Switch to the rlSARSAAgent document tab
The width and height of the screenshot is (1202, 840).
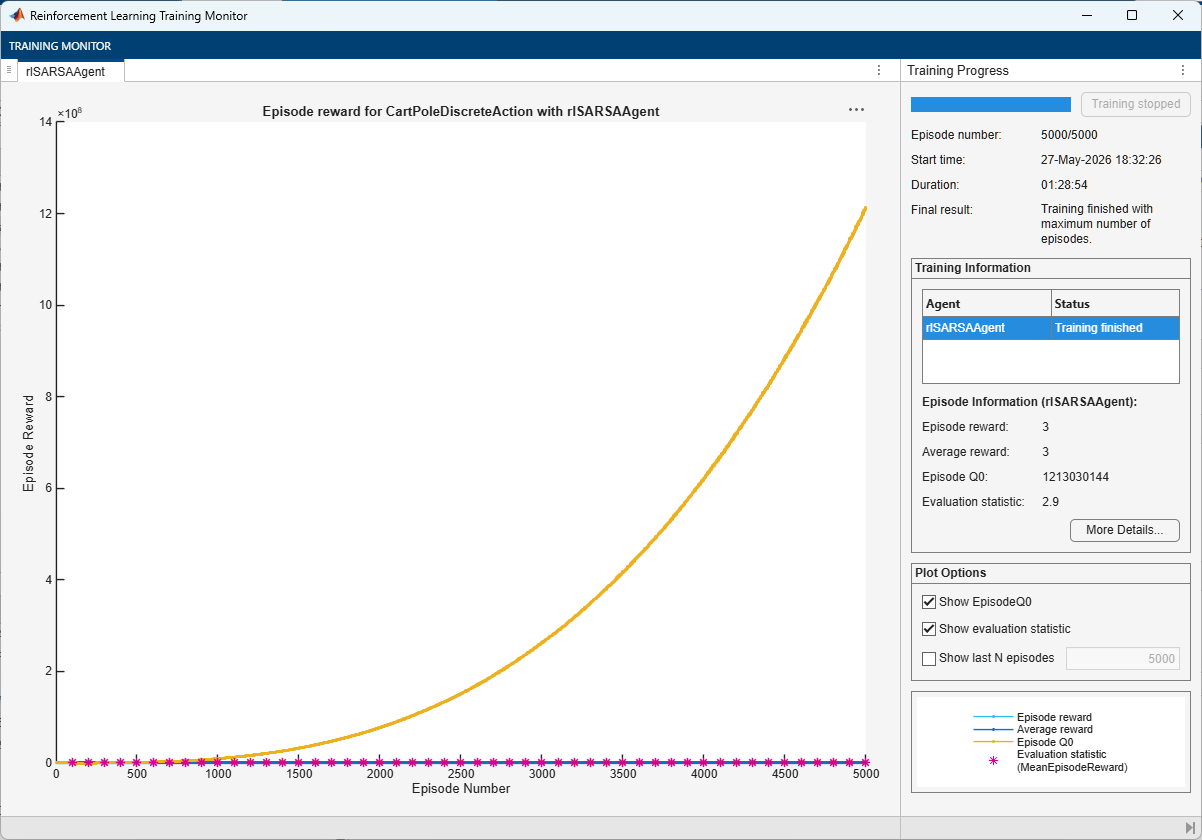pos(66,71)
